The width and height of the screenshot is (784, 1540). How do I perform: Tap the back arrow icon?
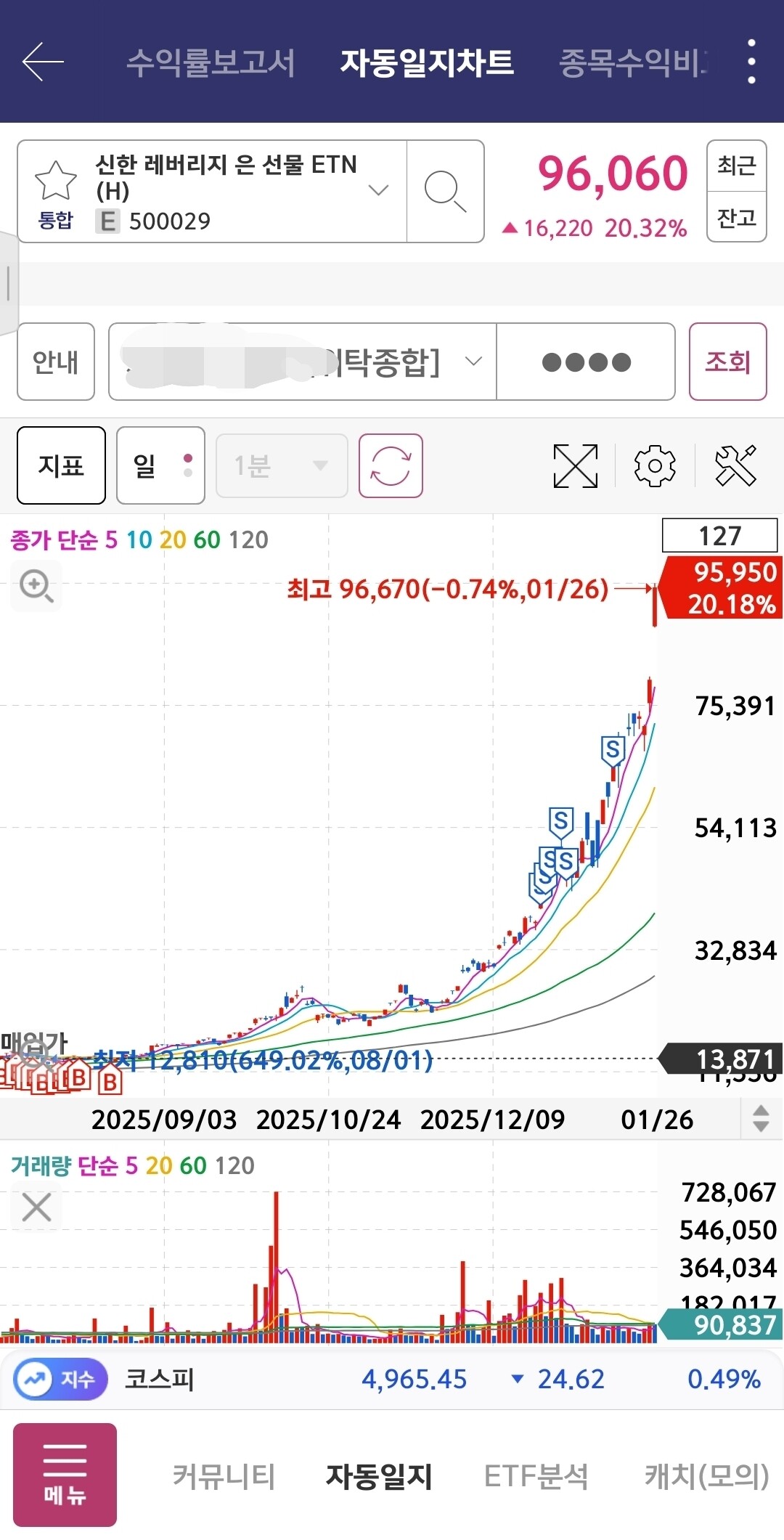coord(43,62)
